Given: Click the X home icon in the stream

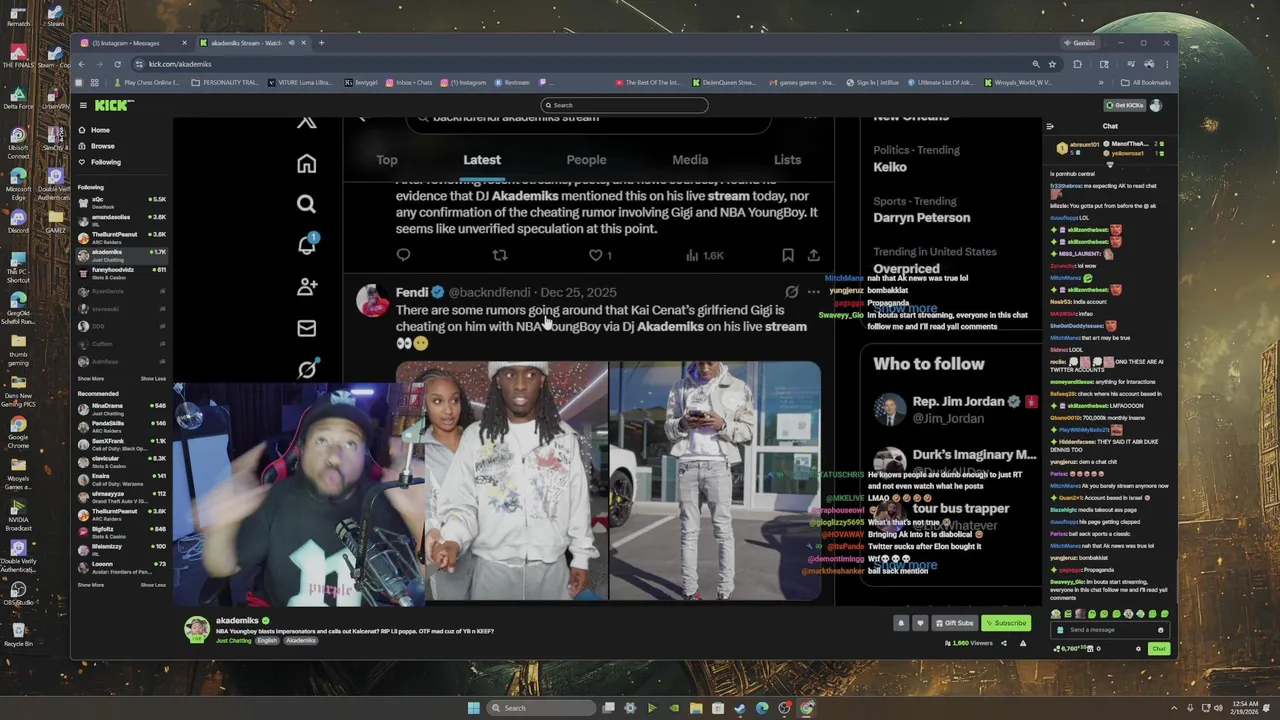Looking at the screenshot, I should [x=307, y=163].
